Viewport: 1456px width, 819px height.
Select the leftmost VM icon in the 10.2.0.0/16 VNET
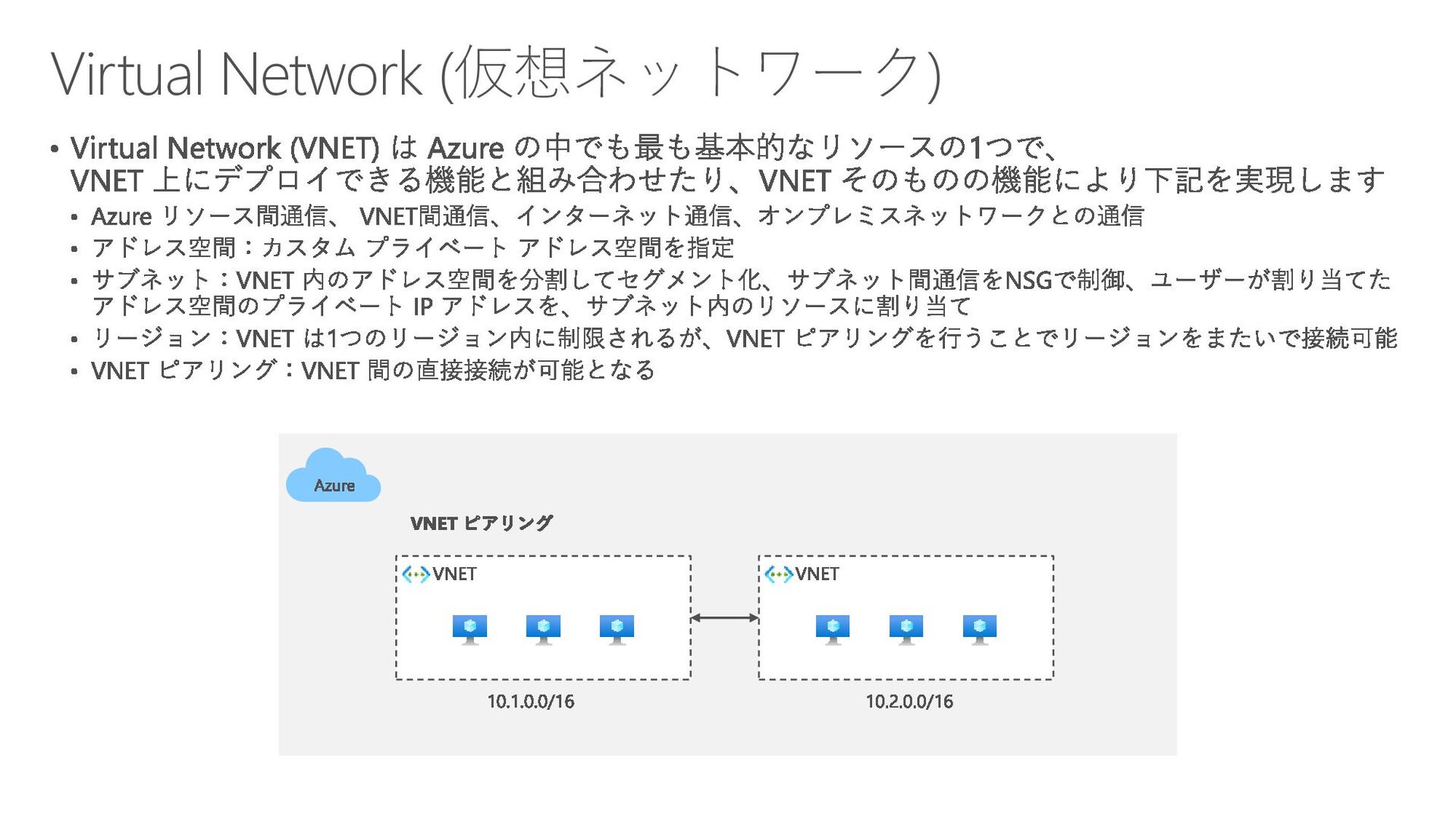(833, 630)
